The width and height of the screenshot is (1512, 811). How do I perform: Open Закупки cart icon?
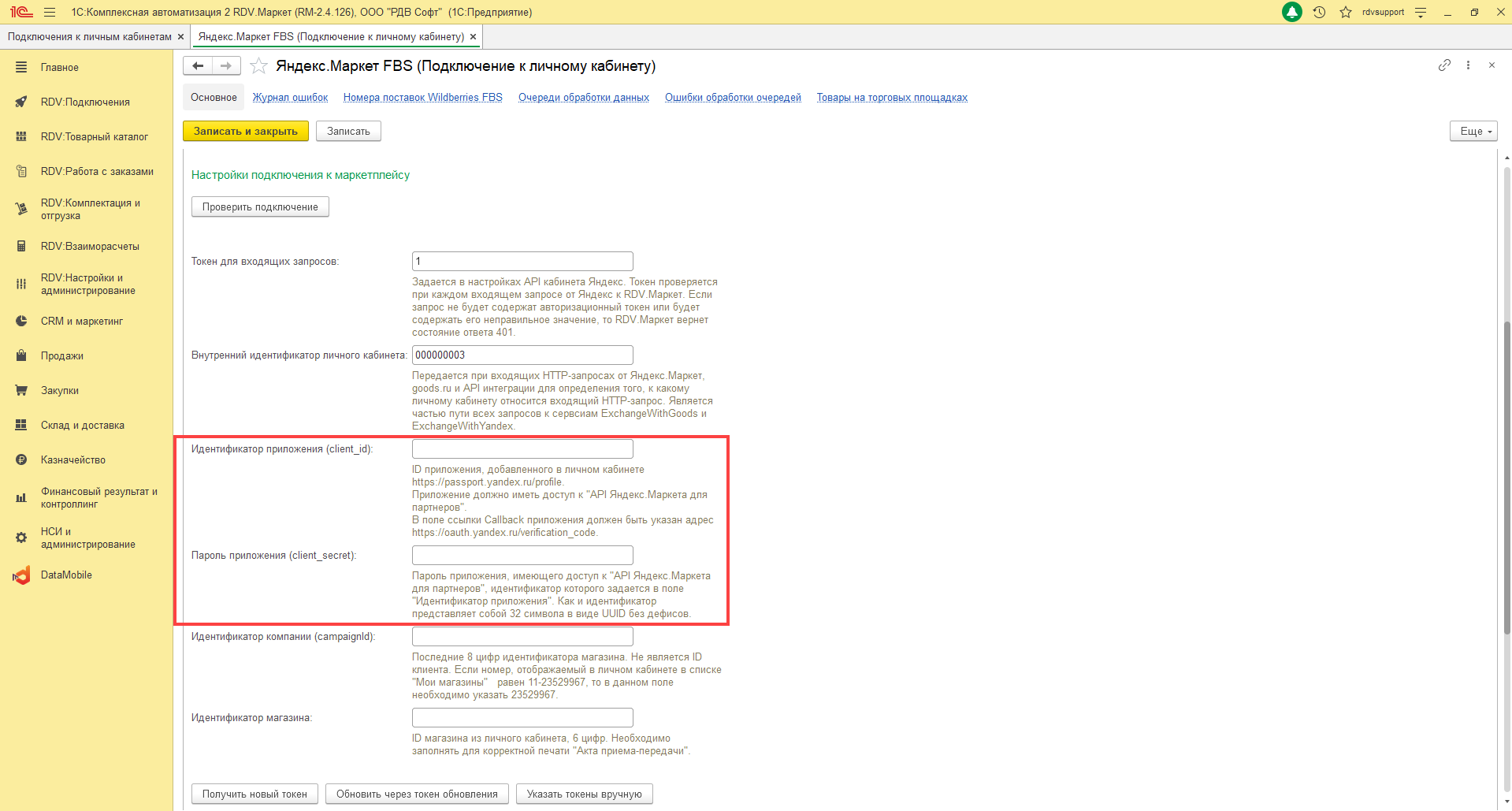coord(21,391)
